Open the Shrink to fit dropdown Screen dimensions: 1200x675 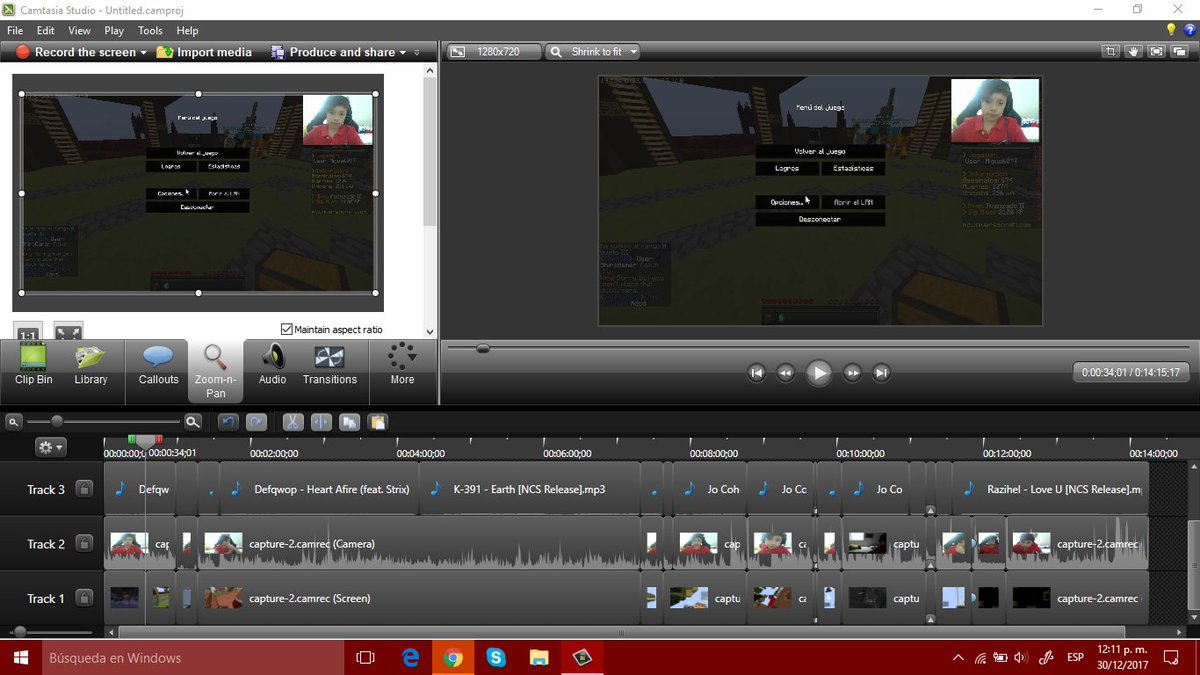point(594,51)
